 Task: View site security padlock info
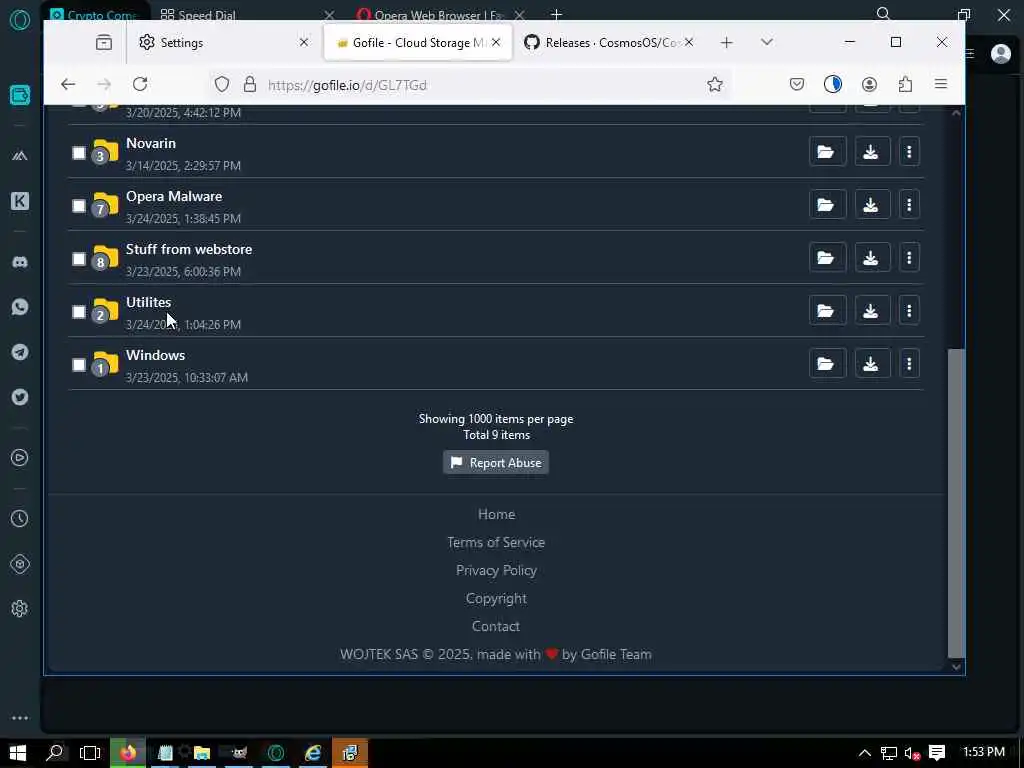pos(249,84)
